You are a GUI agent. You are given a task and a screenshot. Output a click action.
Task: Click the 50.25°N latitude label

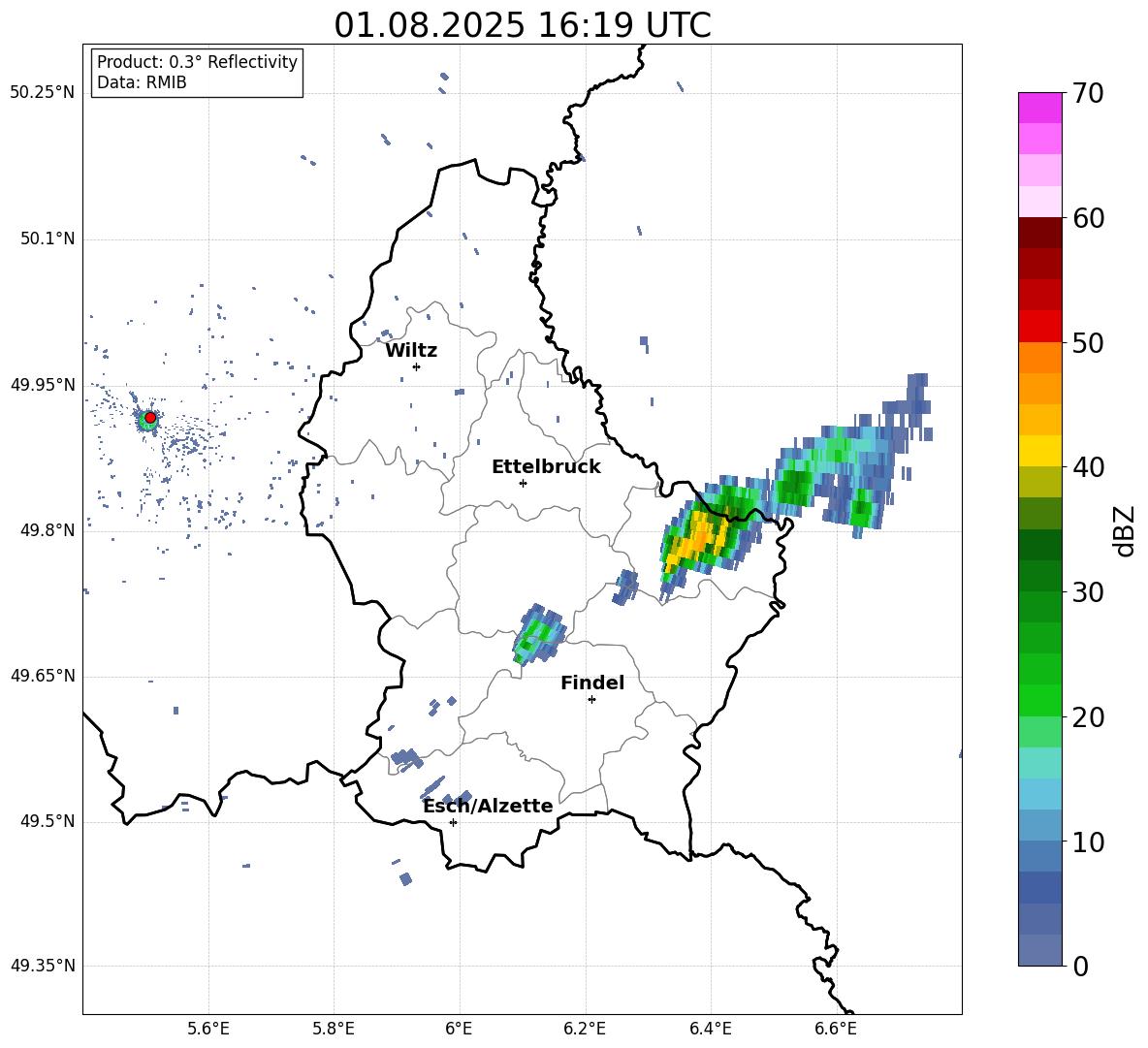(x=43, y=93)
